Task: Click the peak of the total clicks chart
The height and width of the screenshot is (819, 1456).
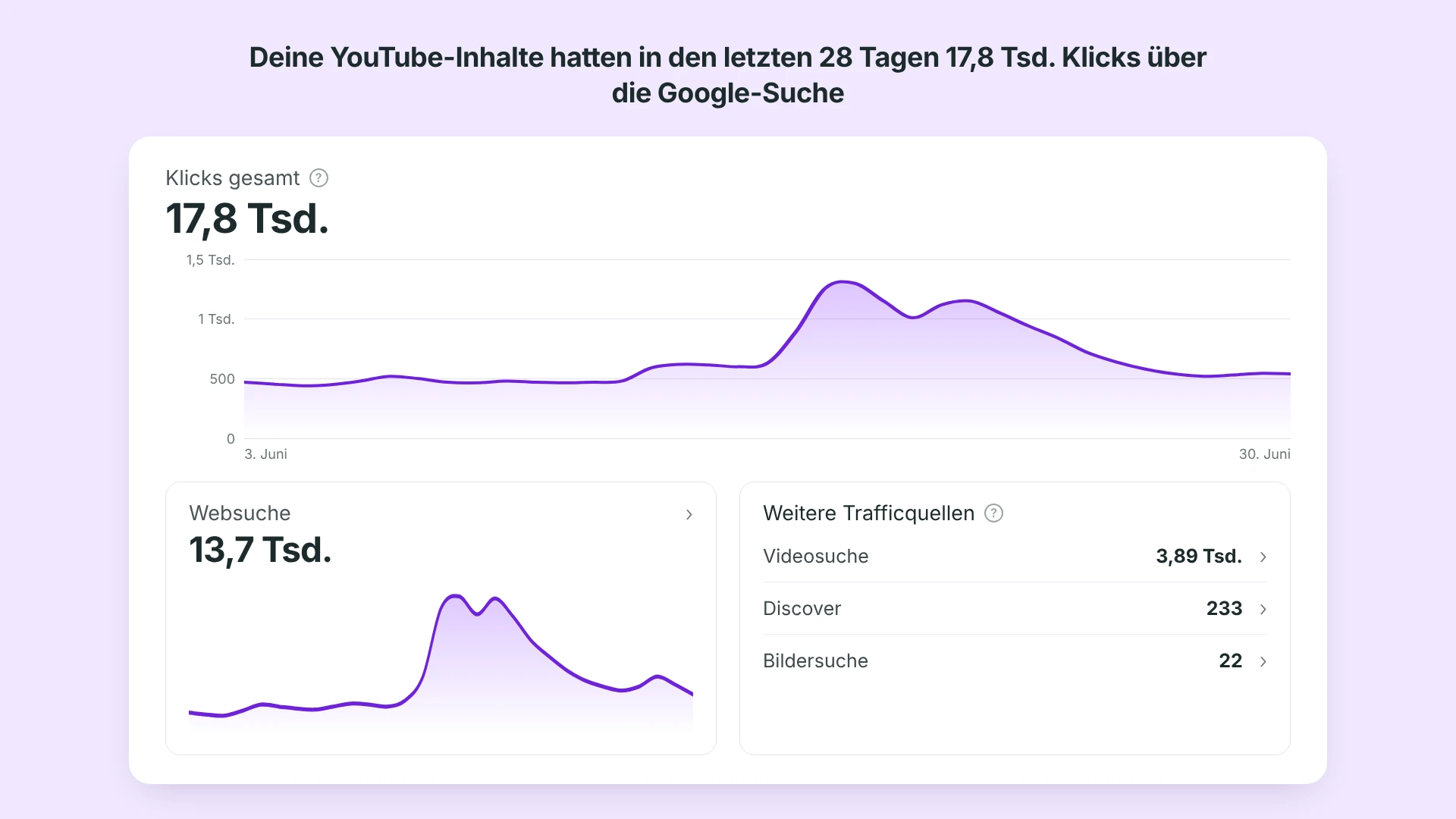Action: 843,282
